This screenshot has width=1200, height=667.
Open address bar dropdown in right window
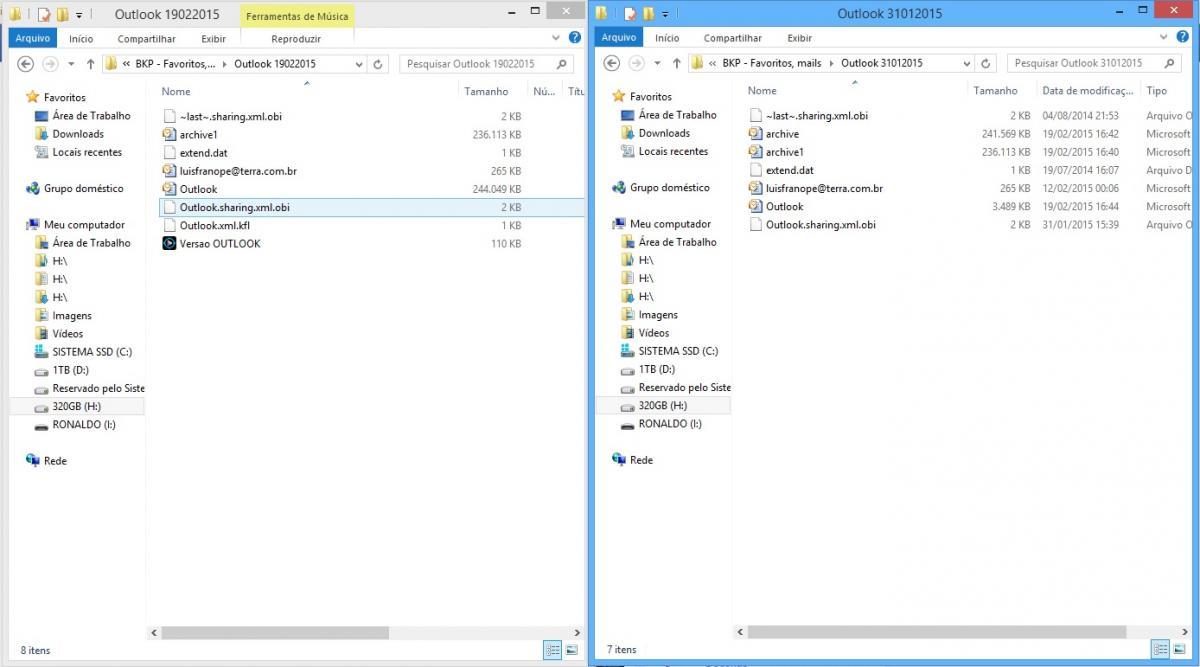967,63
